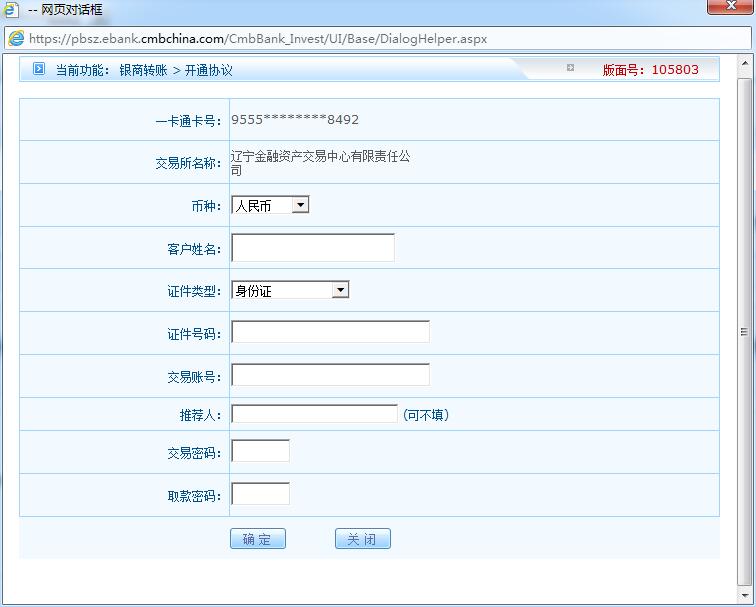Image resolution: width=756 pixels, height=607 pixels.
Task: Click the 一卡通卡号 label
Action: (188, 121)
